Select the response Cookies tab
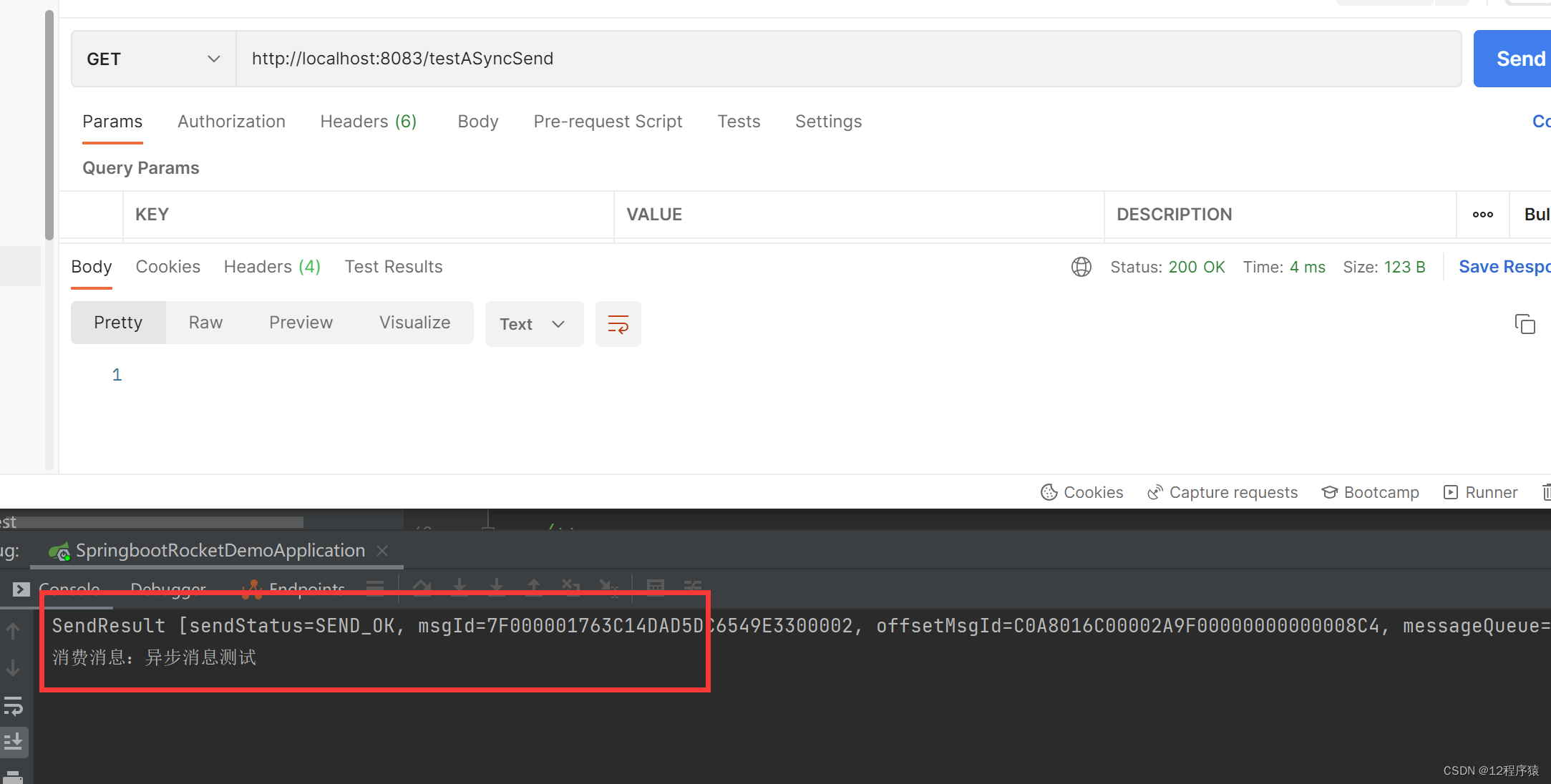 tap(167, 267)
